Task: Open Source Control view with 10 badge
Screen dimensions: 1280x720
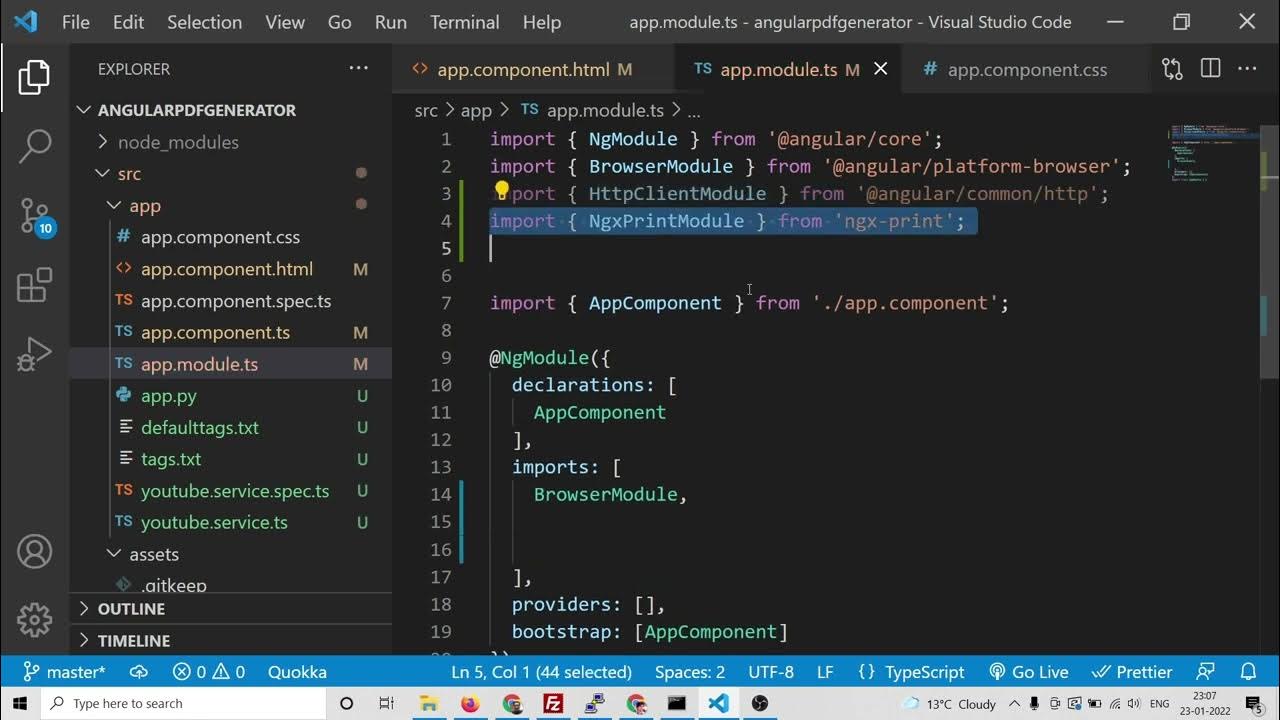Action: [x=34, y=216]
